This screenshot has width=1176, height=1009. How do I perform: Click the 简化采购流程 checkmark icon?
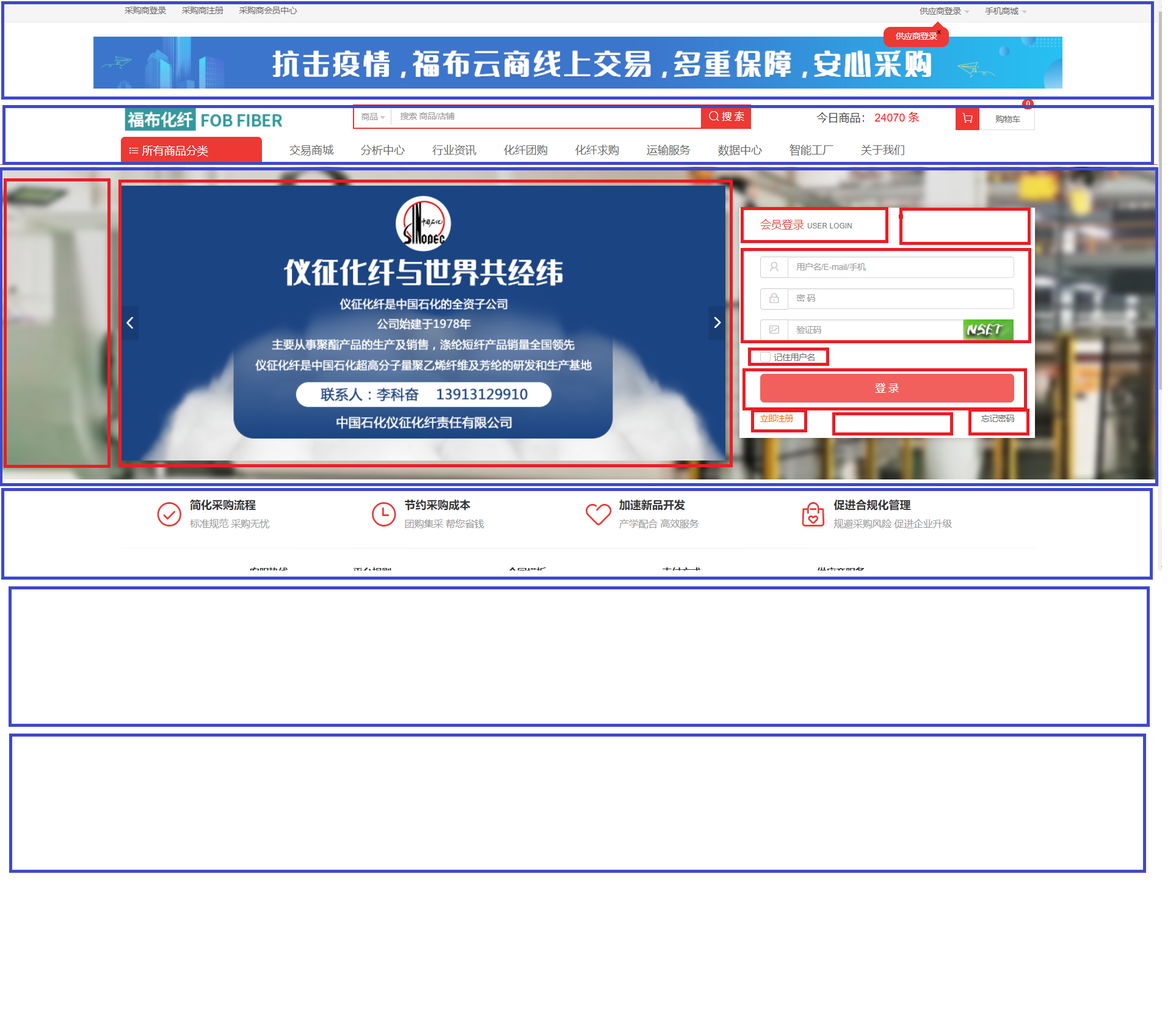(x=169, y=514)
